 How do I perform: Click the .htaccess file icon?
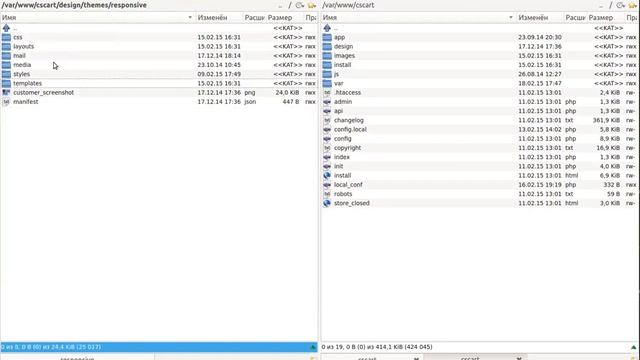click(327, 93)
